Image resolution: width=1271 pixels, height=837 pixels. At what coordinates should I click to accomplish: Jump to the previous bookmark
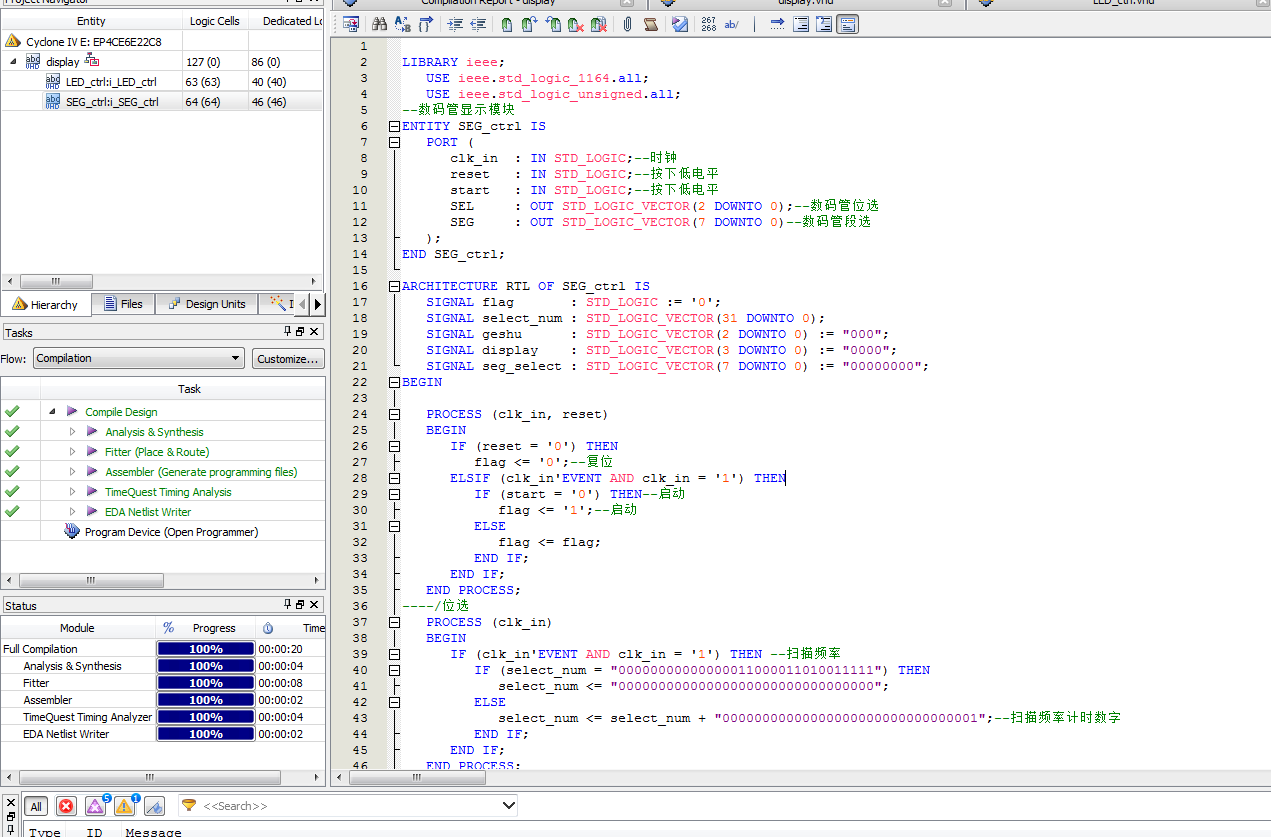pos(553,24)
